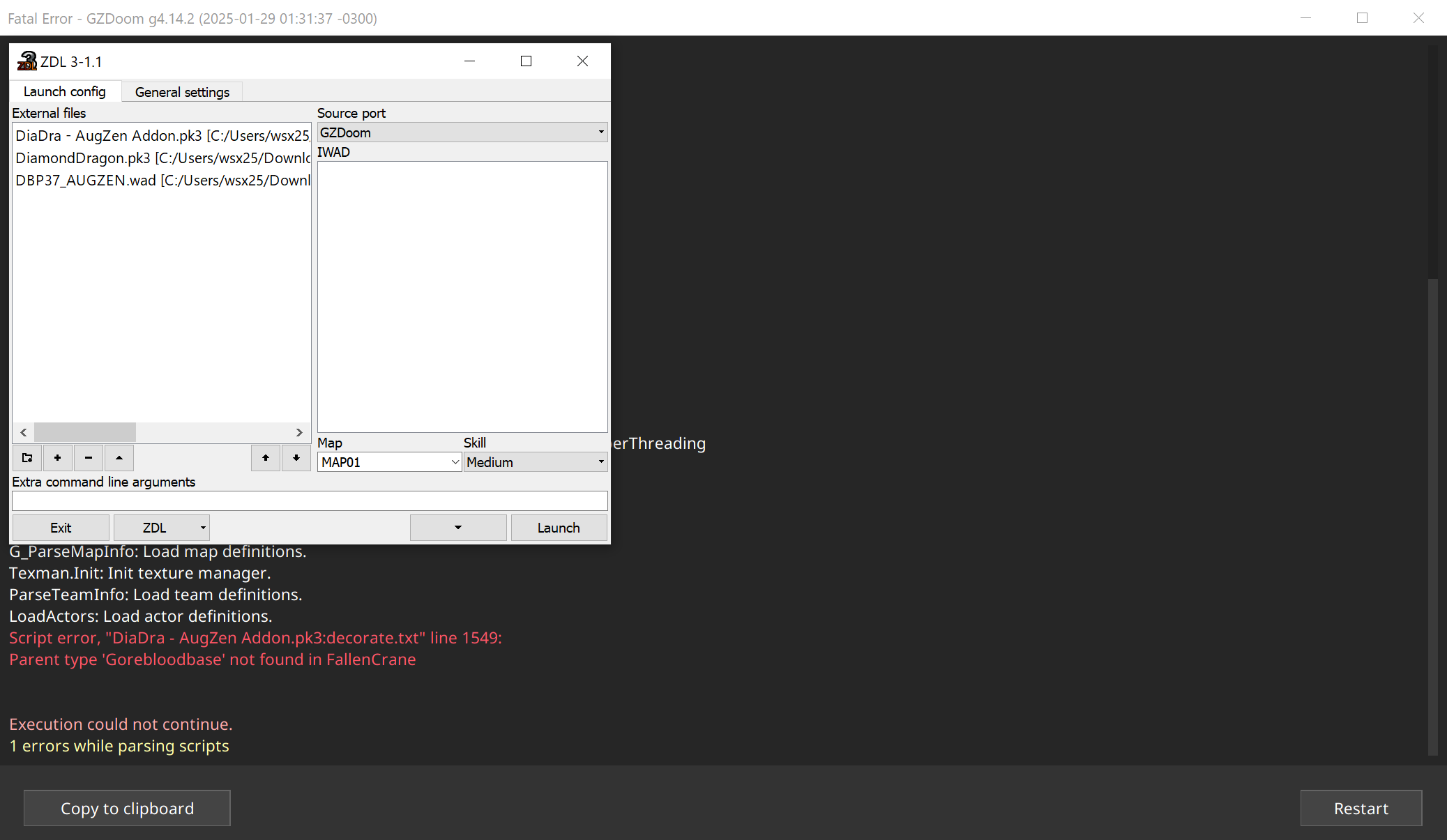This screenshot has height=840, width=1447.
Task: Open the Source port GZDoom dropdown
Action: pos(462,132)
